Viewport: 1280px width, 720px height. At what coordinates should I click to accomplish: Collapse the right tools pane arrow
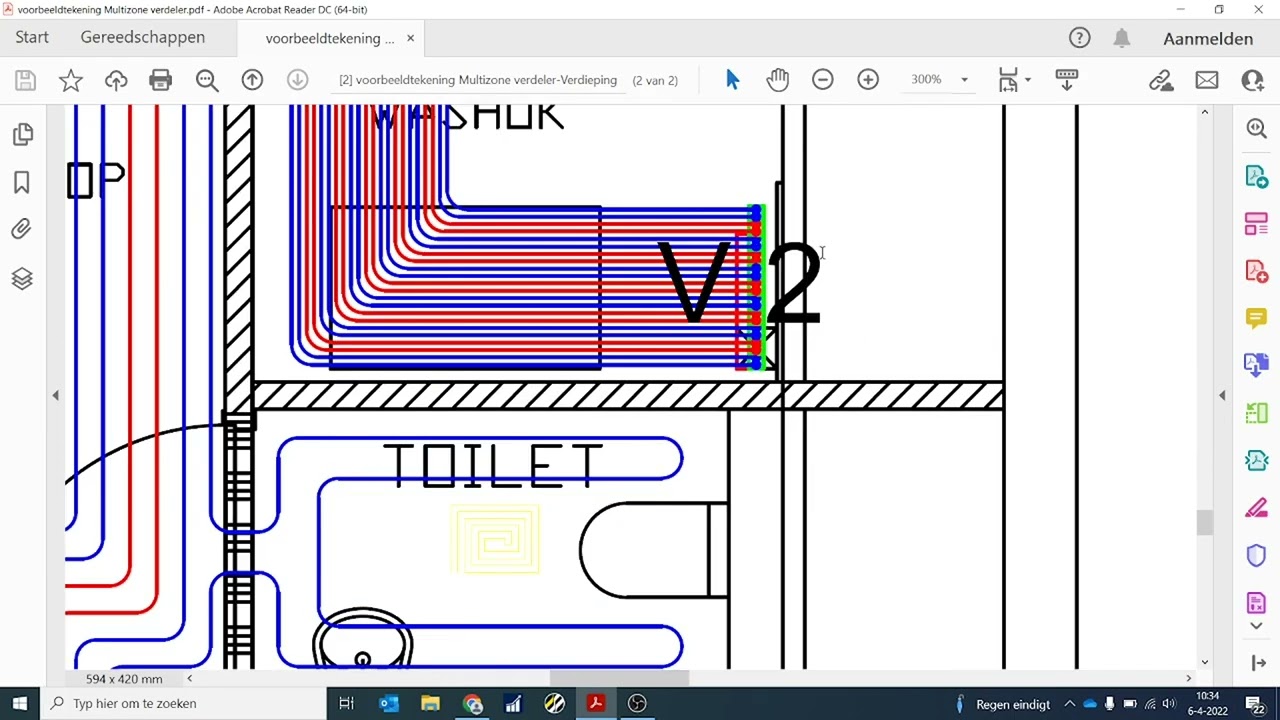(x=1222, y=396)
